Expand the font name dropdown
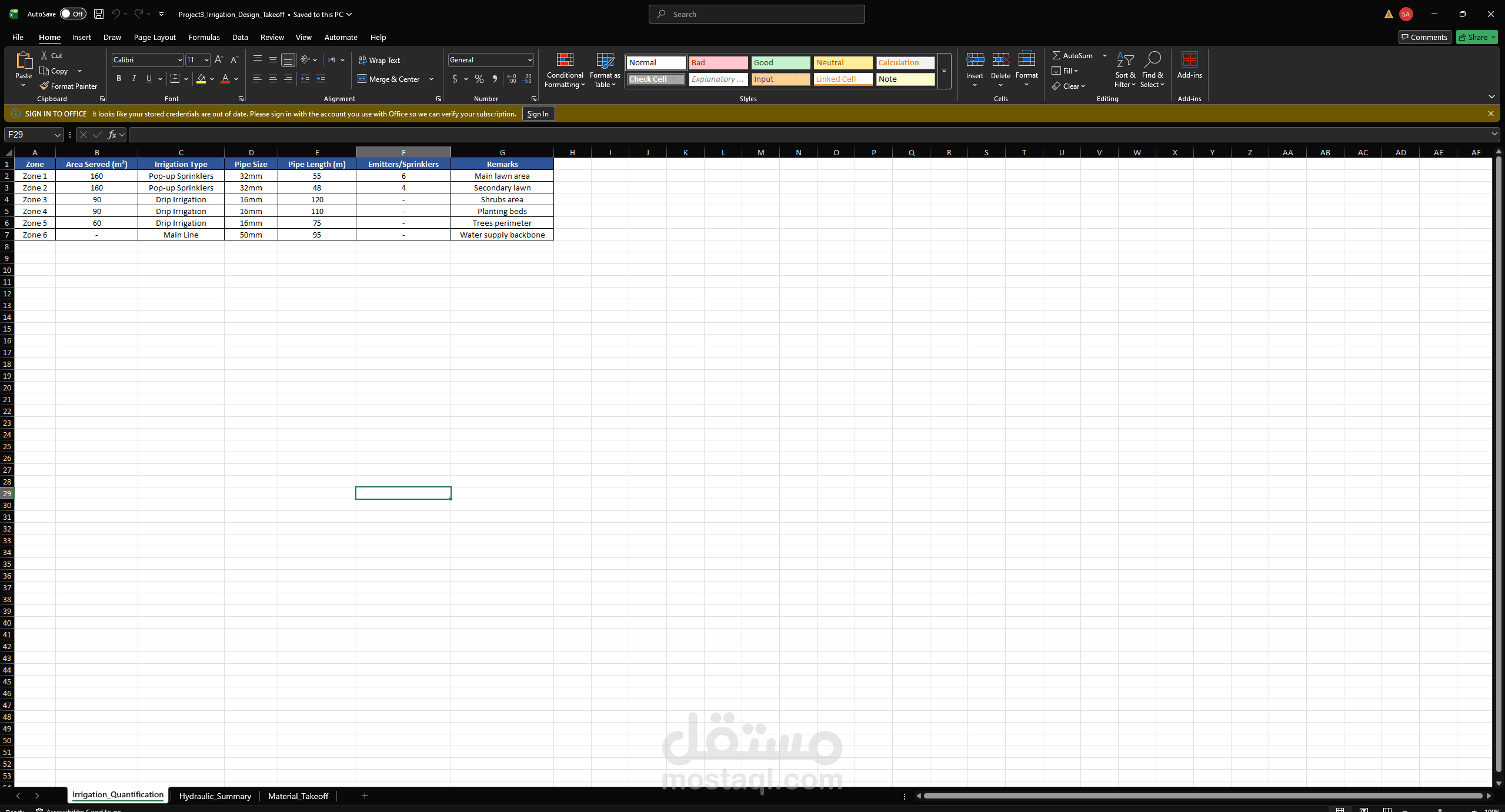Viewport: 1505px width, 812px height. 180,60
